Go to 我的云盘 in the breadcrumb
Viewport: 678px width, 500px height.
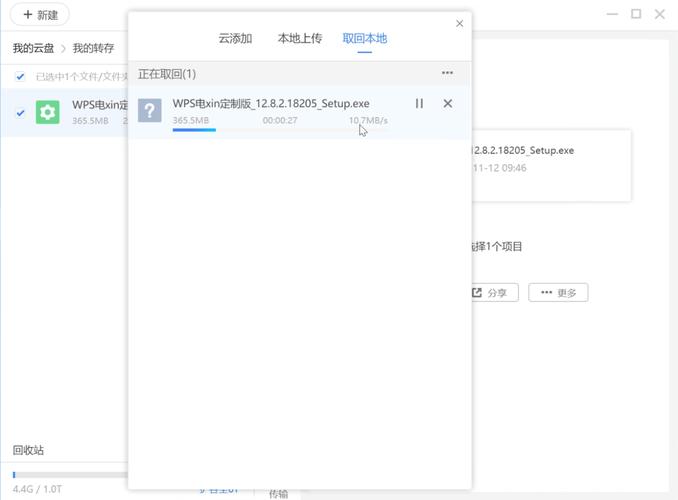33,48
